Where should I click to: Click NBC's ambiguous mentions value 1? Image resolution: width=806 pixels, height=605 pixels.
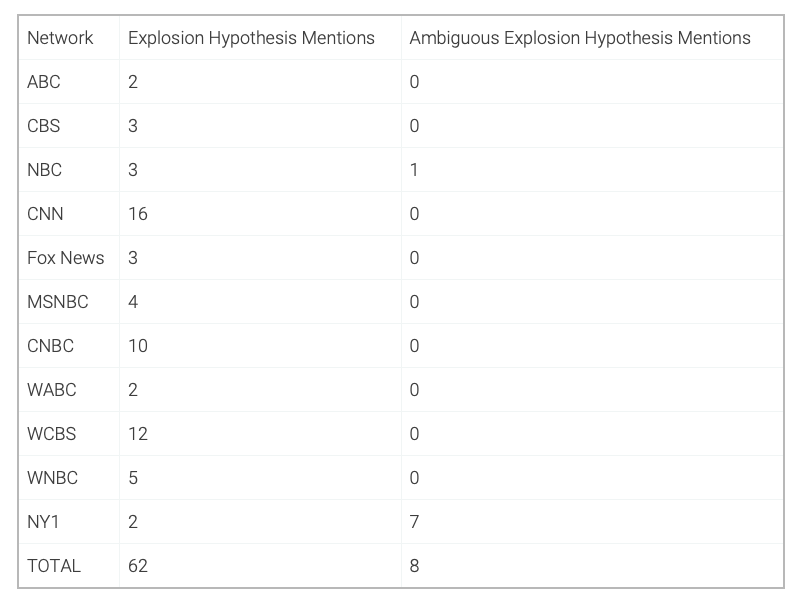pyautogui.click(x=414, y=170)
